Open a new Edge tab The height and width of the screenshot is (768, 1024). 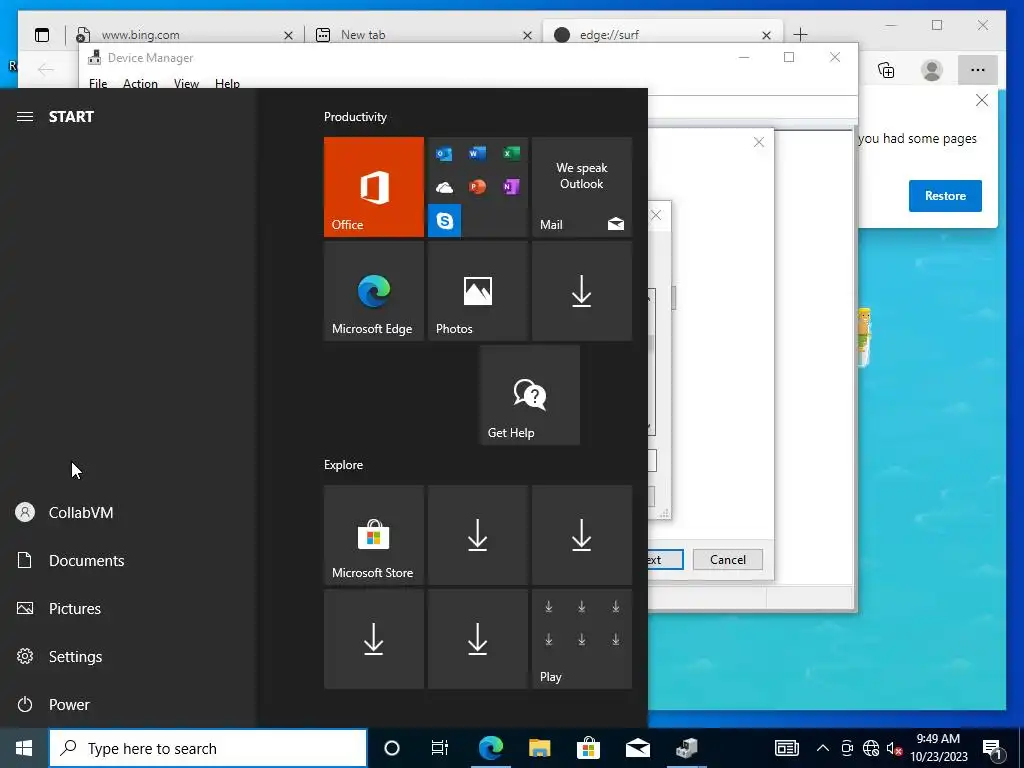[x=801, y=35]
